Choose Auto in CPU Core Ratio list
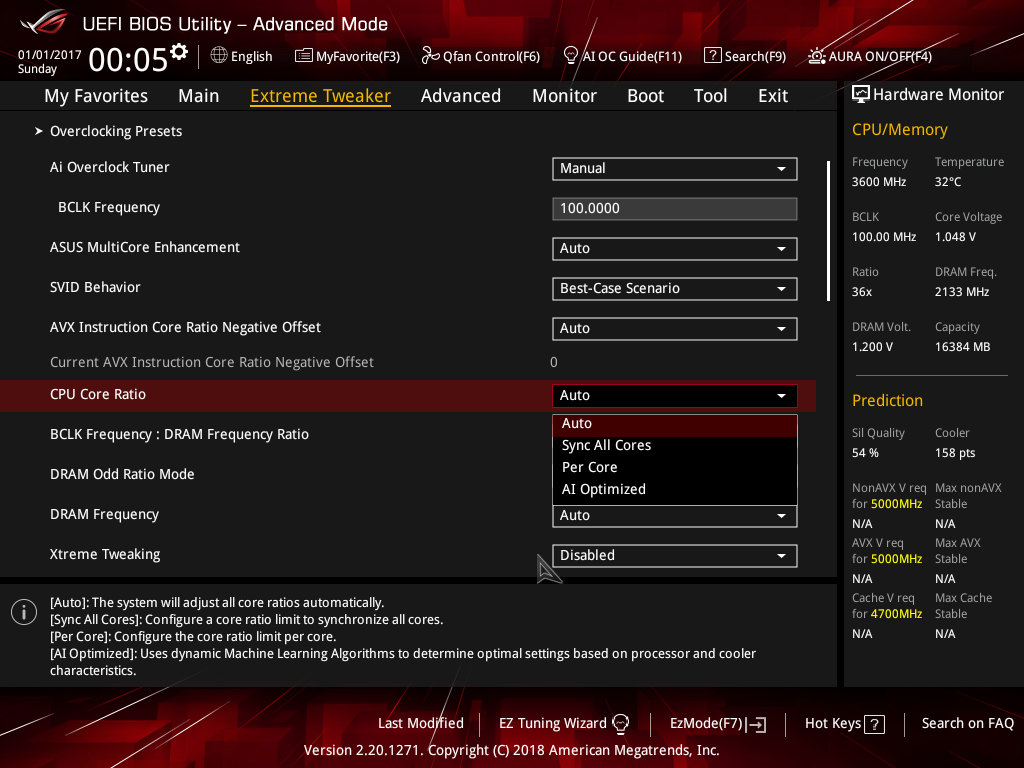Viewport: 1024px width, 768px height. (x=675, y=424)
